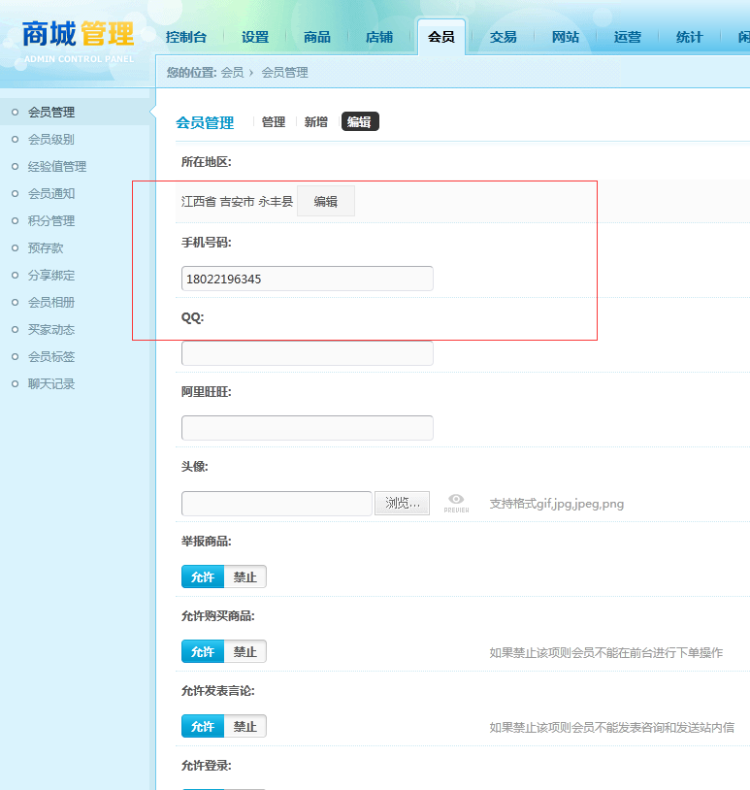Click the 新增 sub-tab
Viewport: 750px width, 790px height.
[316, 121]
